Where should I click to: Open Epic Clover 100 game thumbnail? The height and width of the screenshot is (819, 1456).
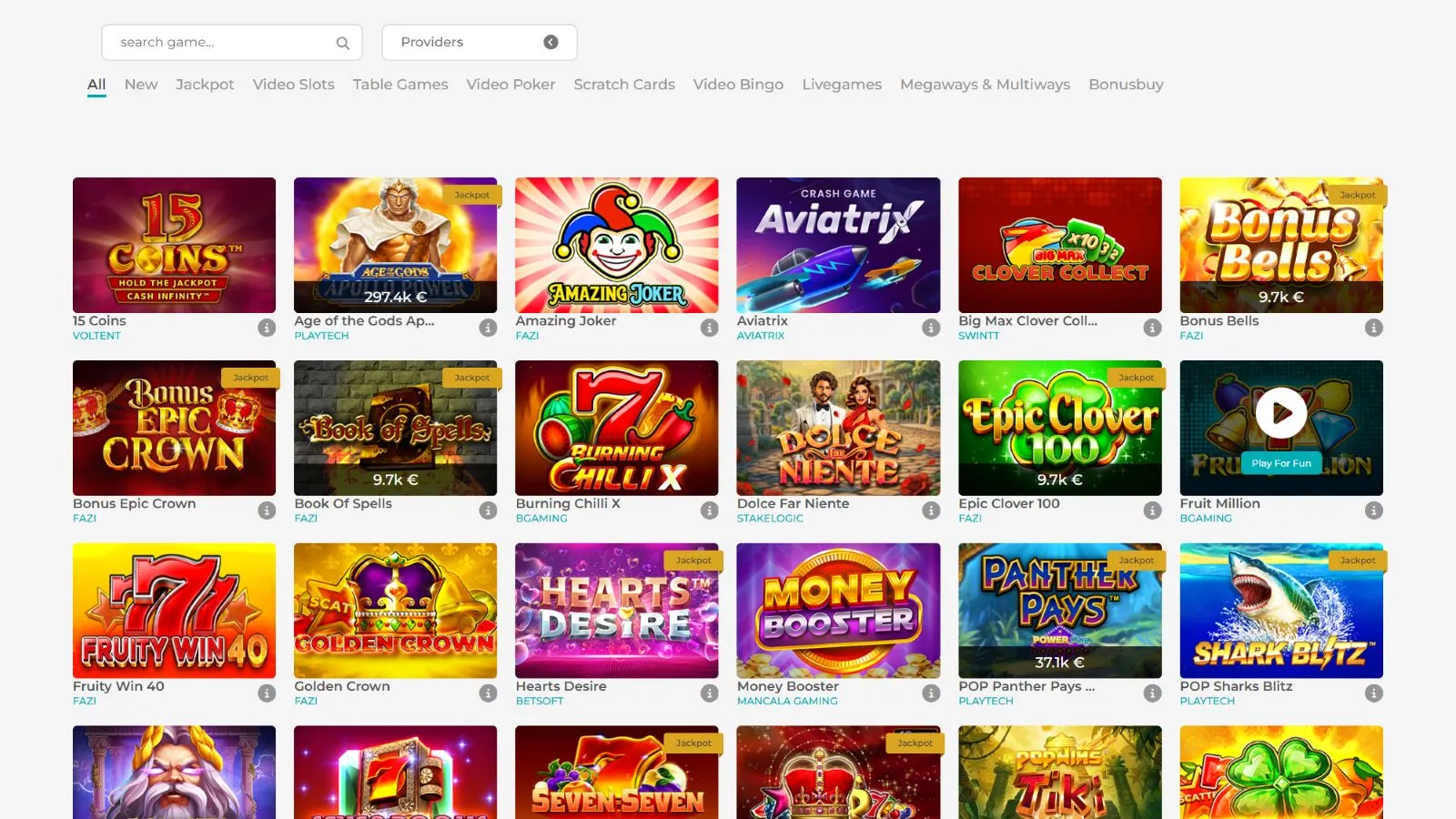tap(1059, 428)
